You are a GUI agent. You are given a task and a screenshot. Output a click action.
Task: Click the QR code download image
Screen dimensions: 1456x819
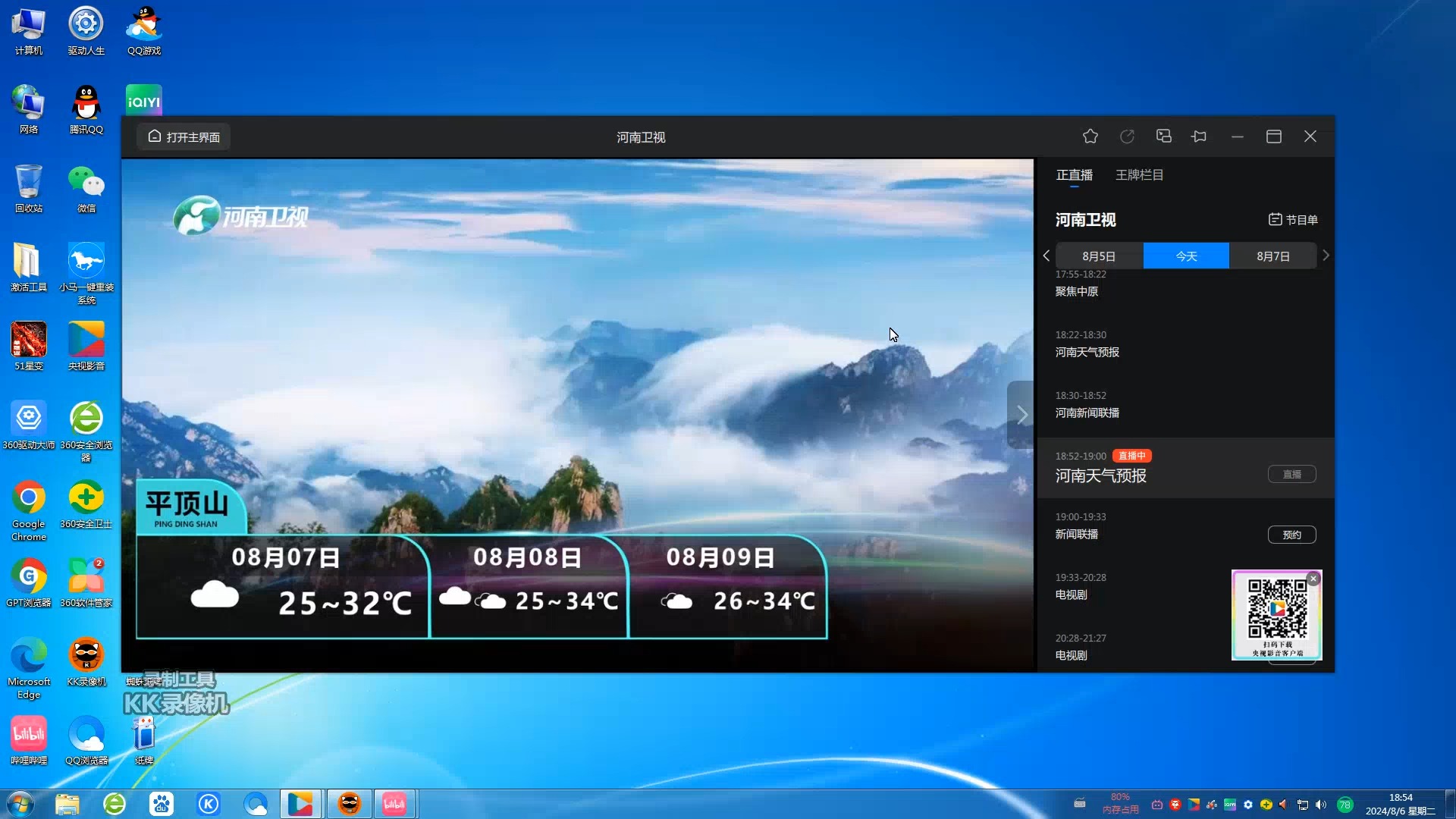pyautogui.click(x=1277, y=616)
